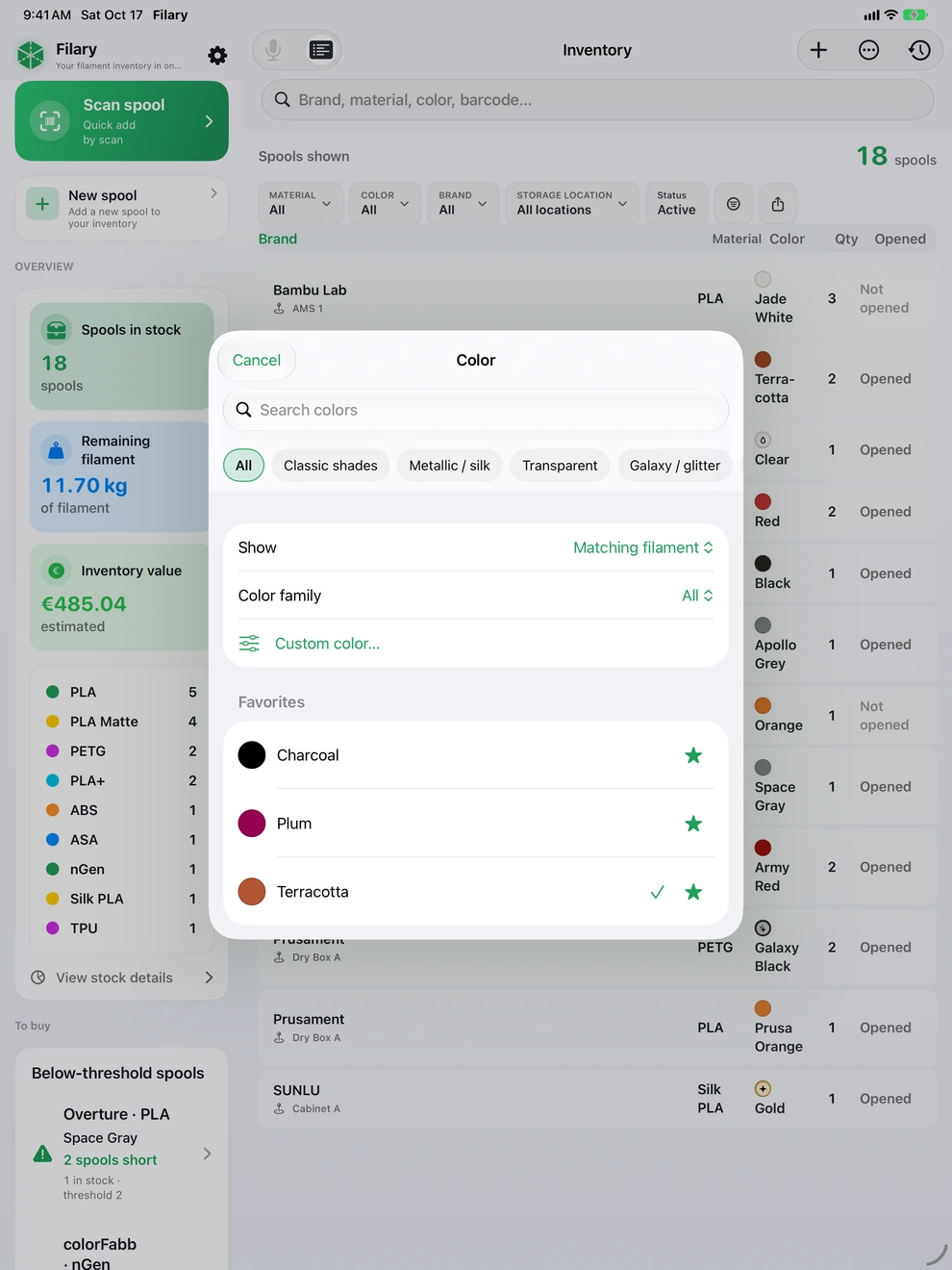Tap the share export icon in filters
Viewport: 952px width, 1270px height.
[x=778, y=204]
